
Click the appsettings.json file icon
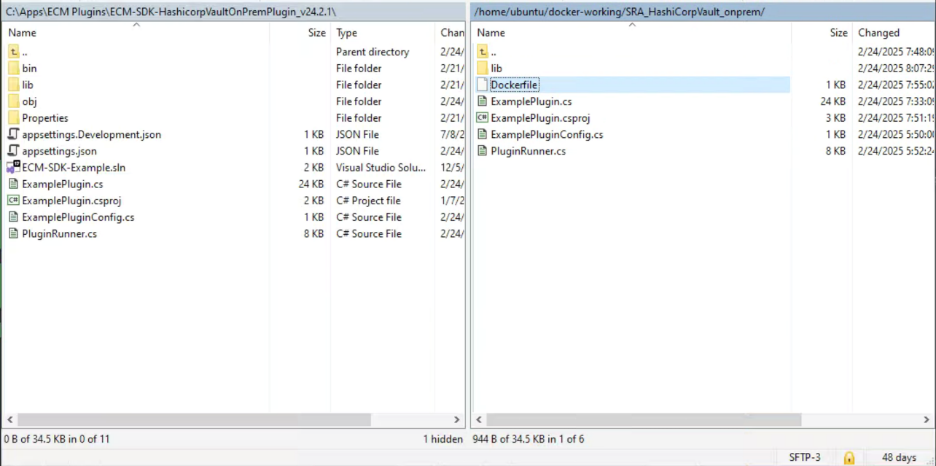[14, 151]
